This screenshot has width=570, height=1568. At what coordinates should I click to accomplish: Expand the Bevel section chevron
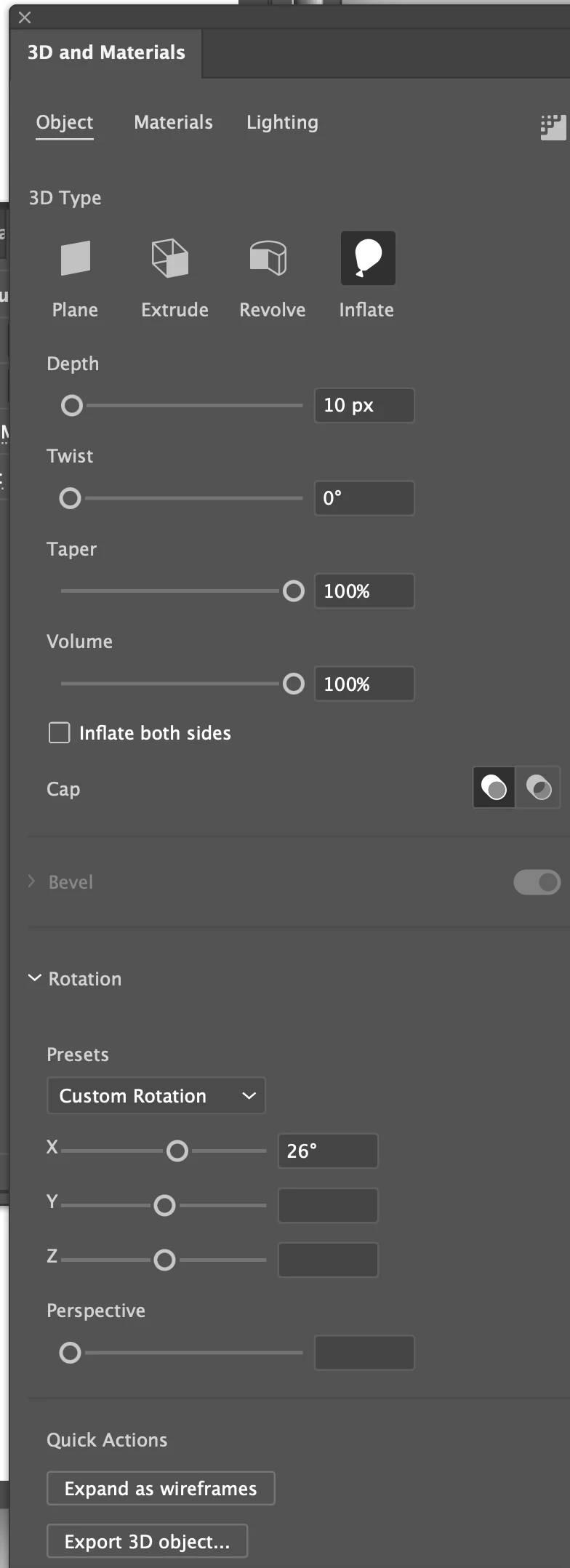tap(31, 881)
